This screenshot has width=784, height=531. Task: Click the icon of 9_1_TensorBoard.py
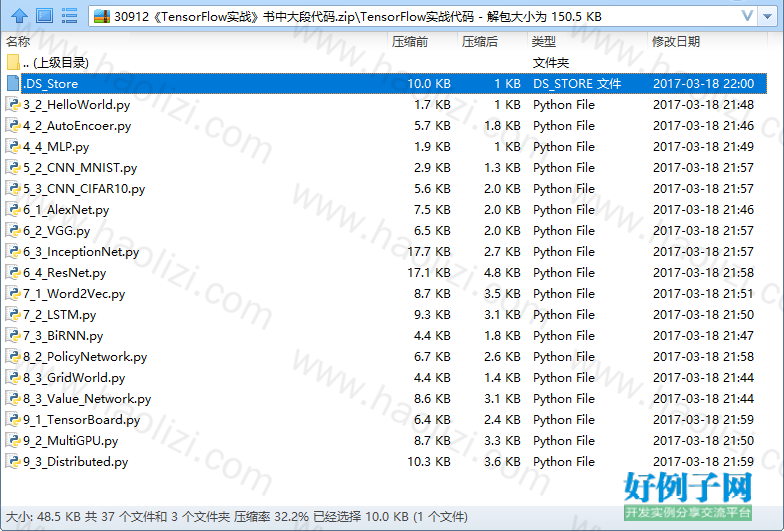click(12, 420)
